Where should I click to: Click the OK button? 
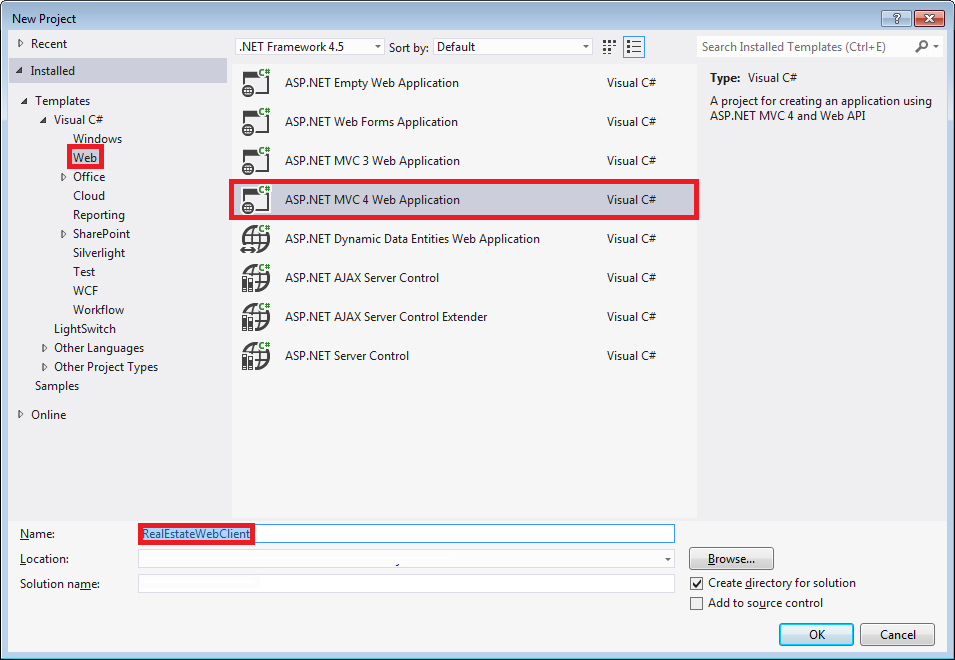click(x=816, y=634)
